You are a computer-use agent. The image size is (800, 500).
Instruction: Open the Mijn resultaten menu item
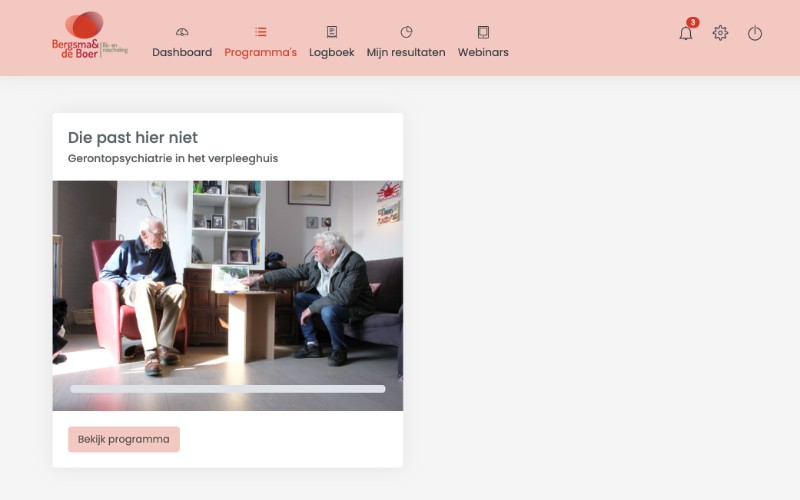coord(406,53)
